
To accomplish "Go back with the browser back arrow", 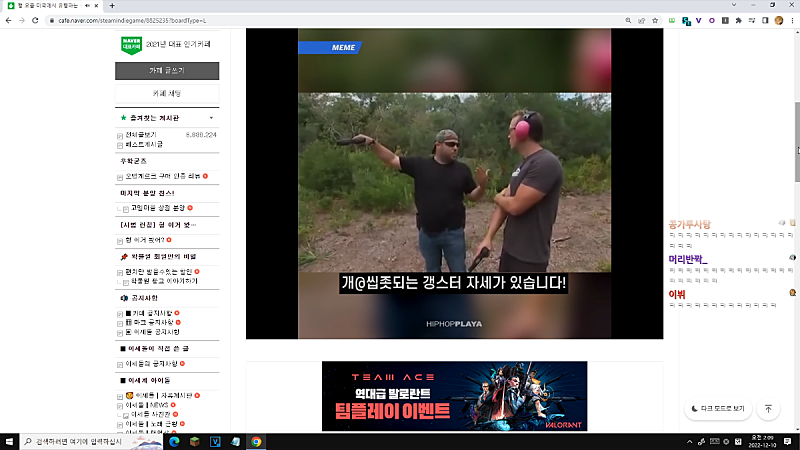I will 8,20.
